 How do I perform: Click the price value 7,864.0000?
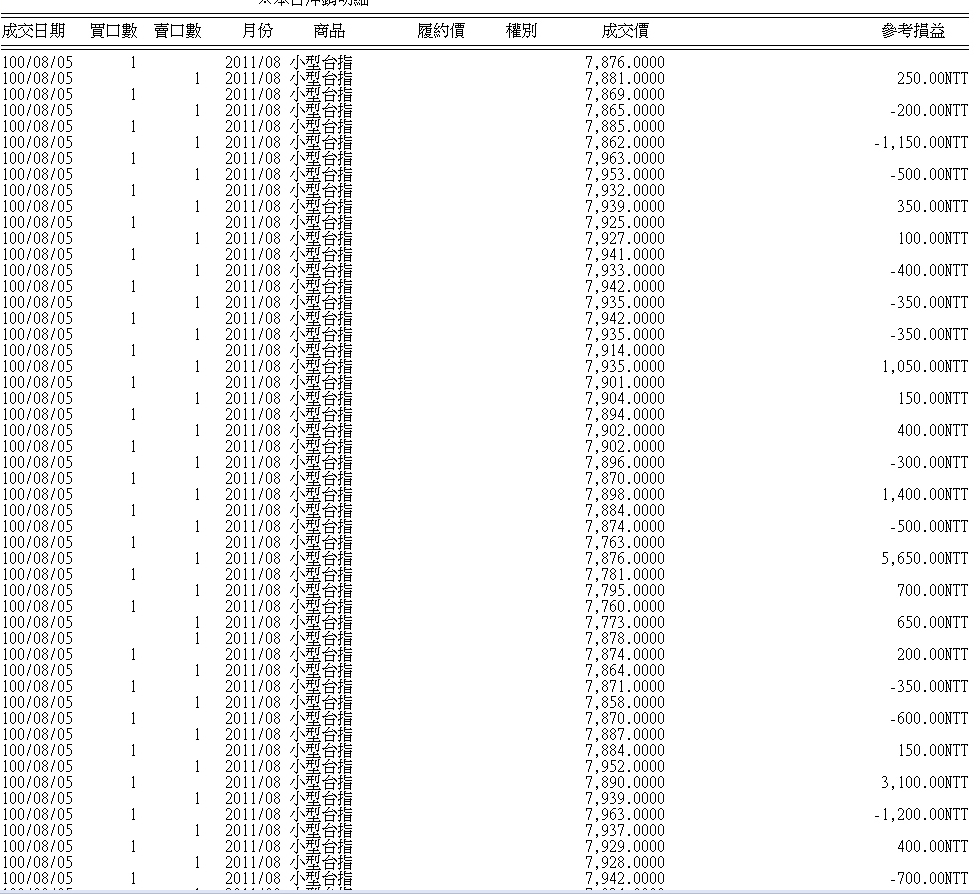point(625,671)
